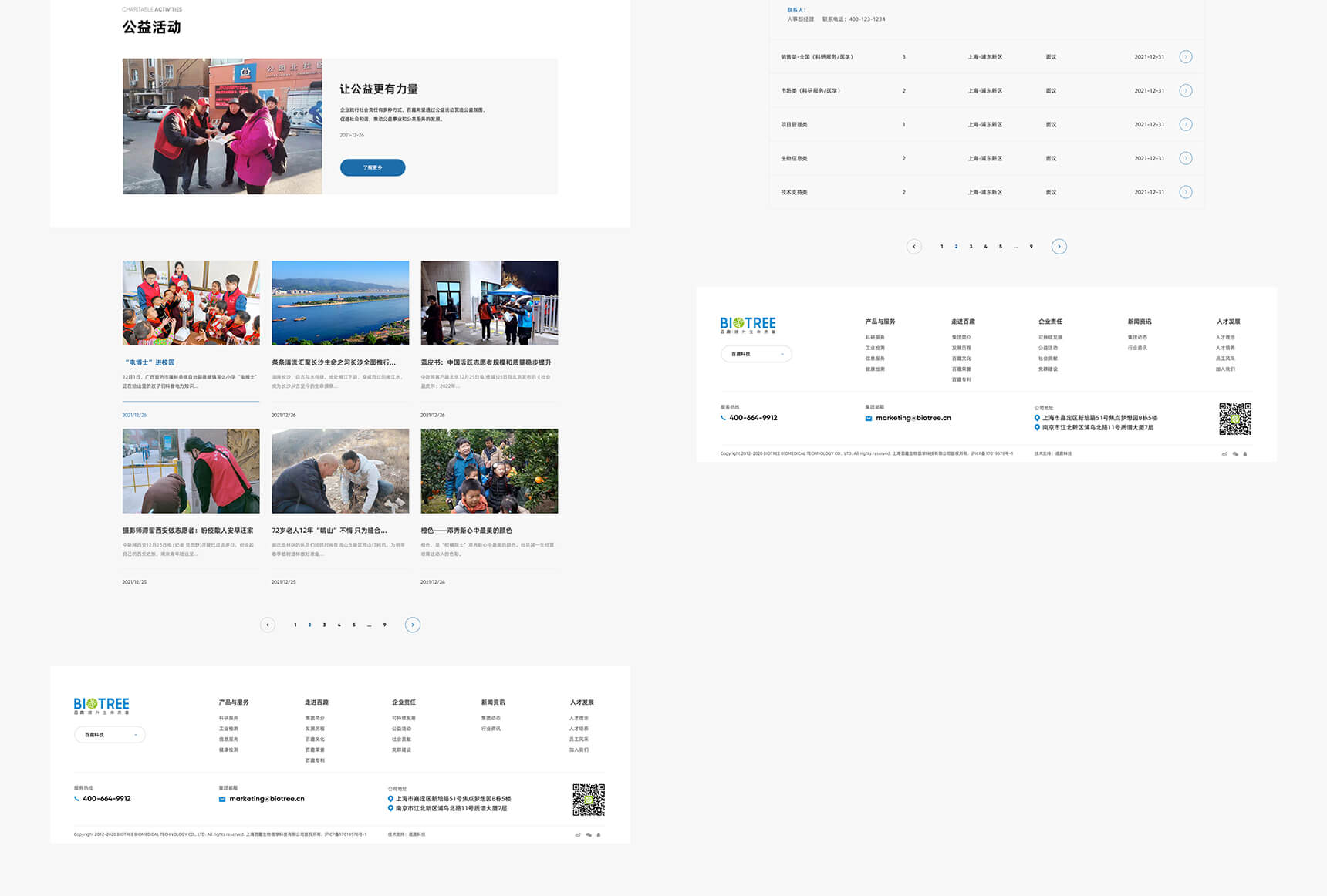Click 人才发展 heading in charity page footer
Screen dimensions: 1327x896
tap(582, 702)
